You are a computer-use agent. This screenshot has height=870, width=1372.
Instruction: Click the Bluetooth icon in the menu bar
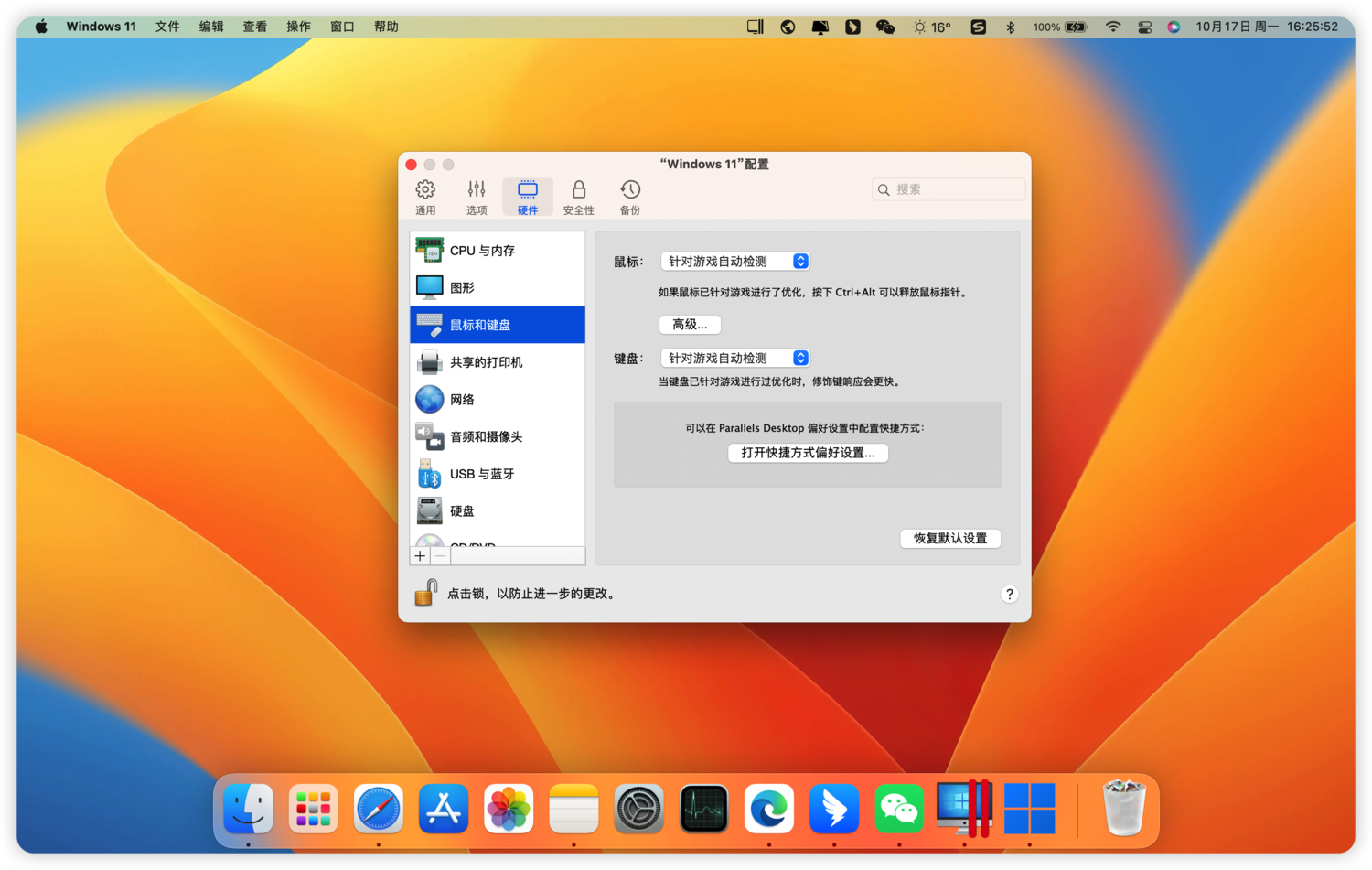[1011, 27]
